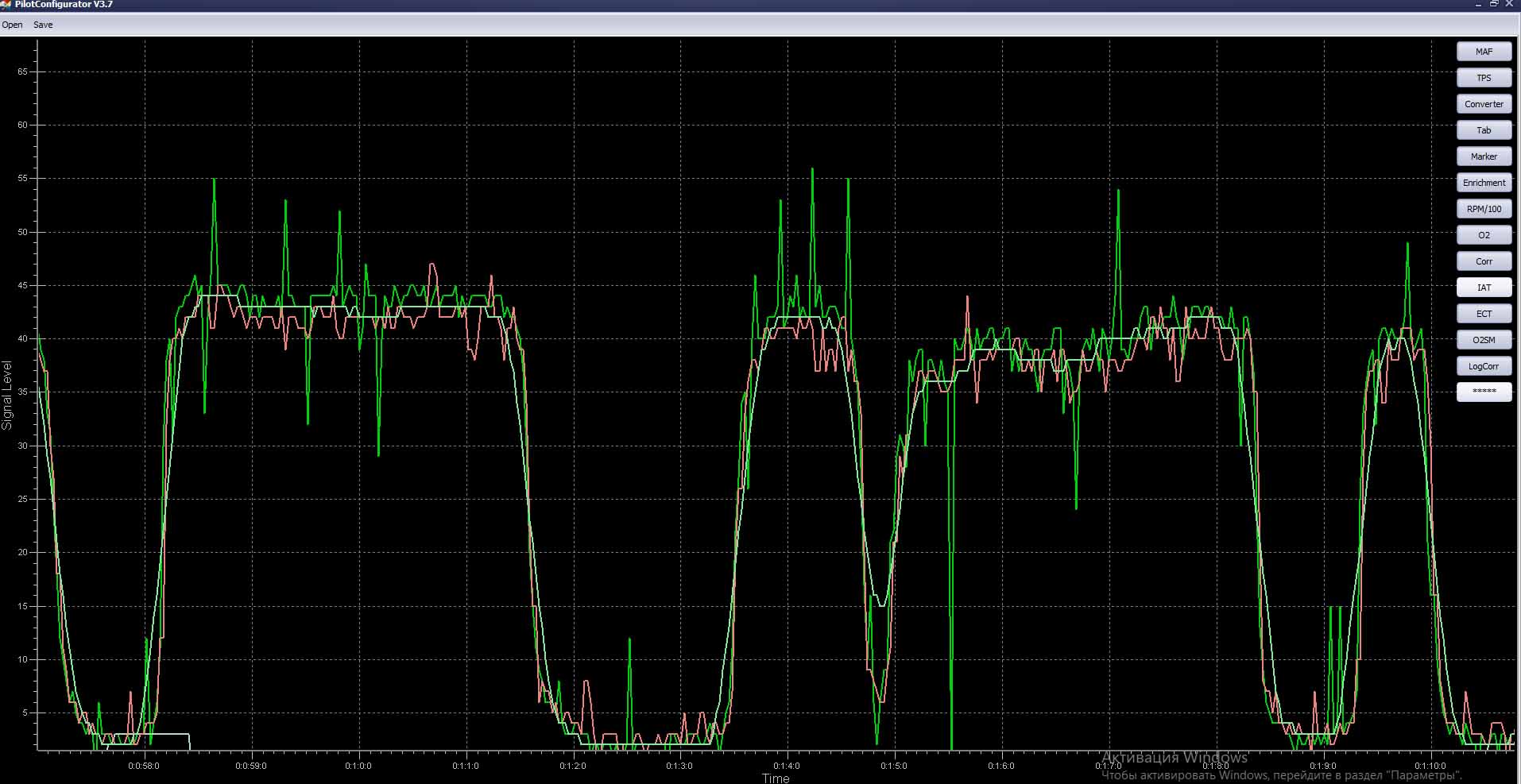Toggle the RPM/100 trace button

(1484, 209)
